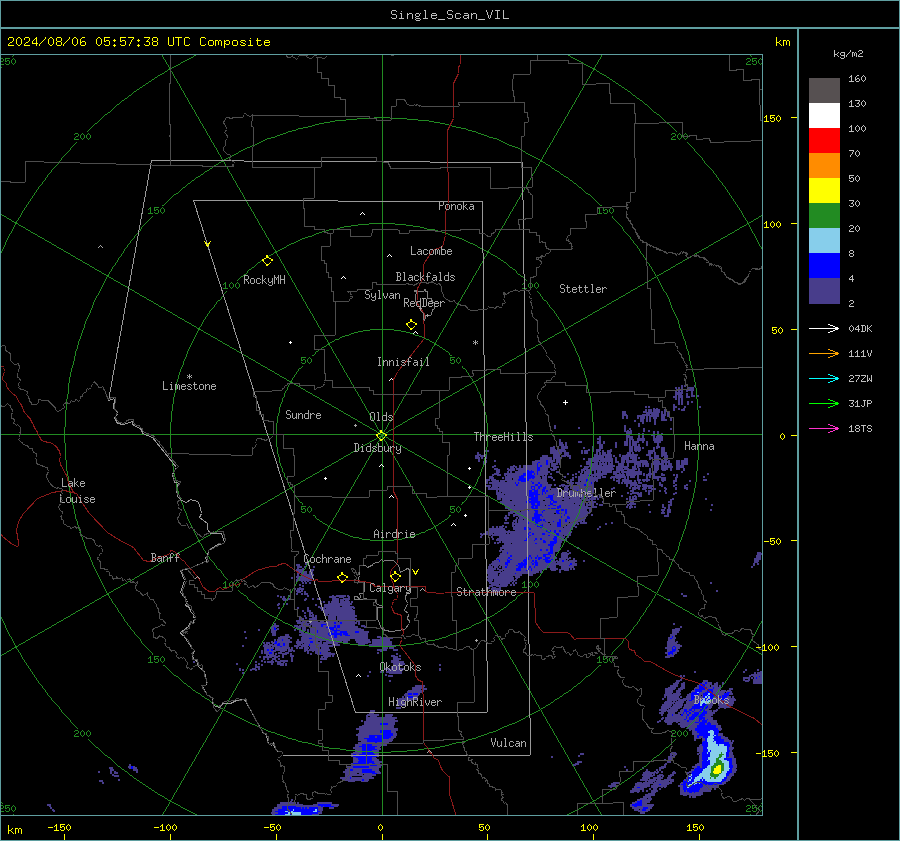Viewport: 900px width, 841px height.
Task: Click the Hanna town label
Action: (699, 446)
